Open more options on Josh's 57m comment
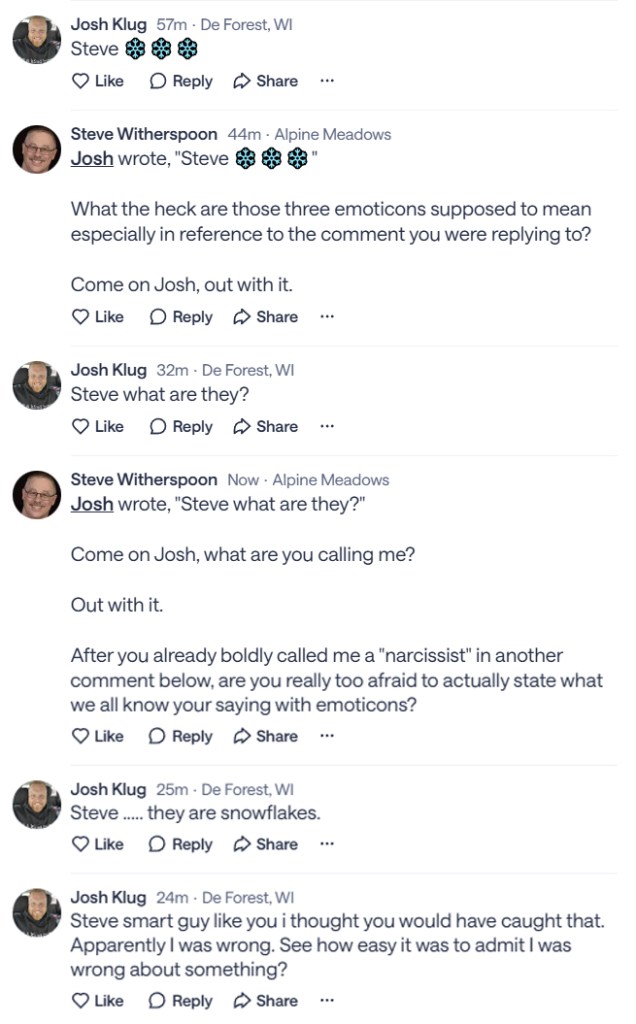 point(326,81)
